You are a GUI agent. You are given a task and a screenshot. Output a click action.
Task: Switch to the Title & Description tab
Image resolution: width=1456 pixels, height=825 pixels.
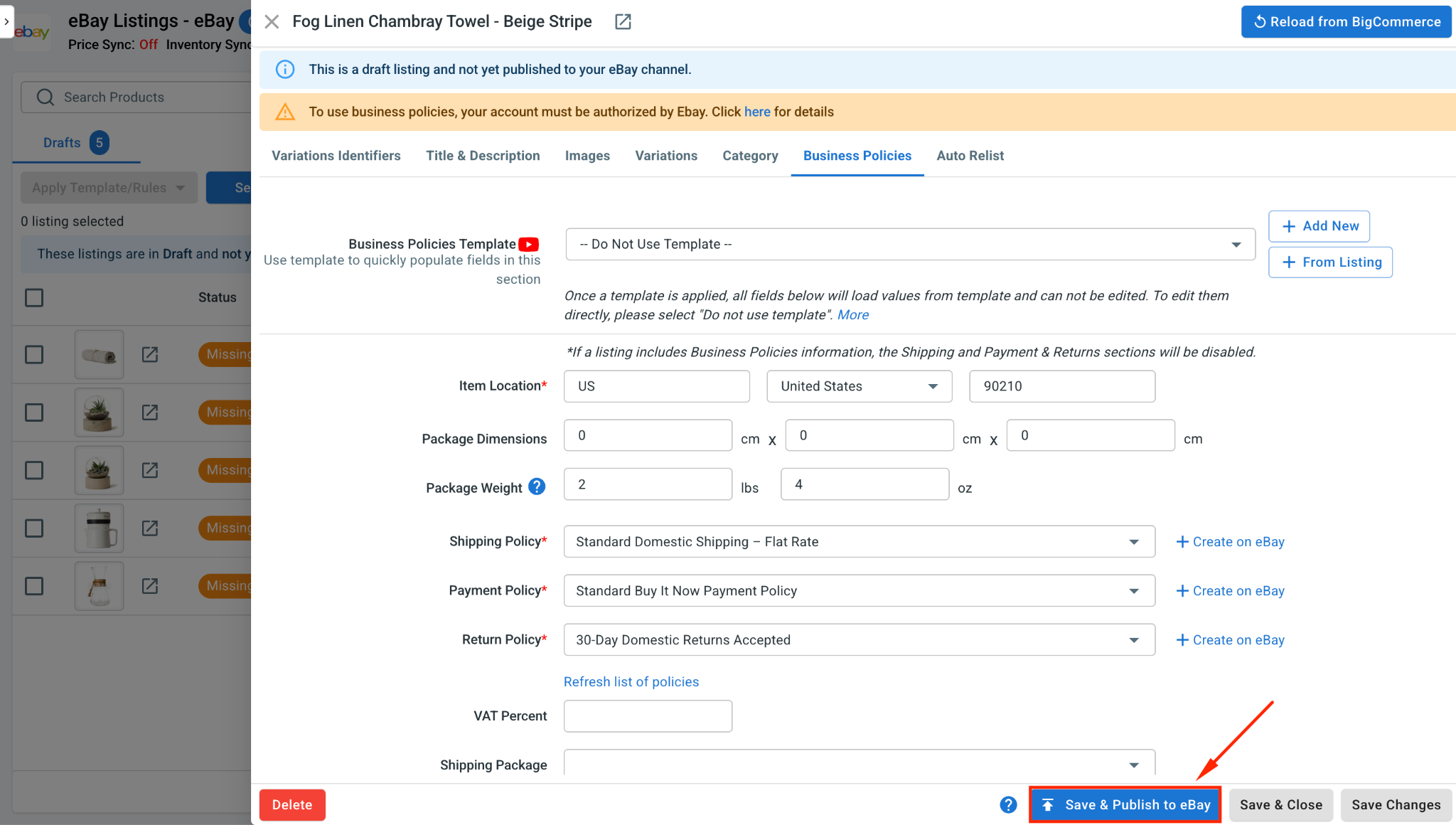[483, 156]
